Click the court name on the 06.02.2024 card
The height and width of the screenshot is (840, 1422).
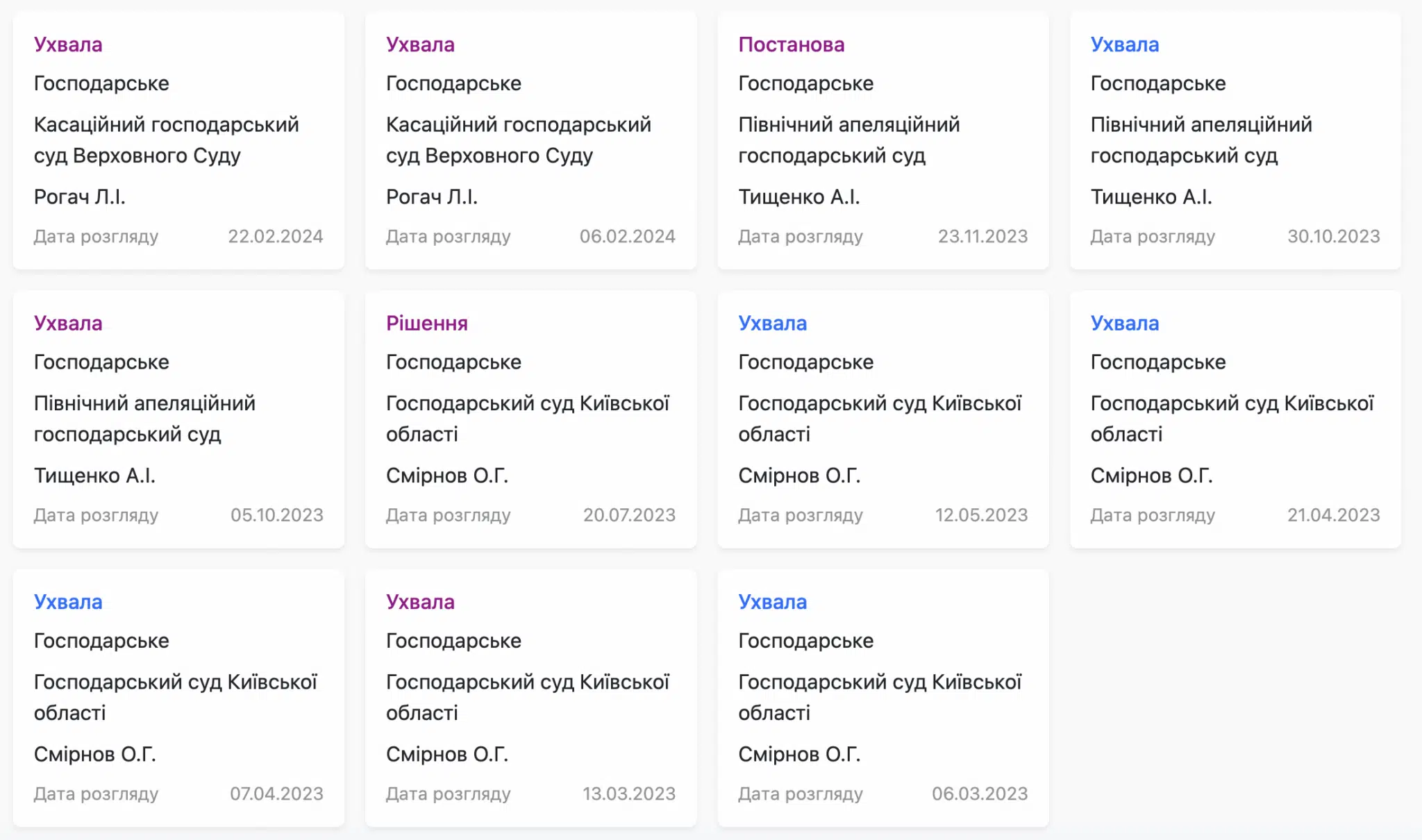point(518,140)
